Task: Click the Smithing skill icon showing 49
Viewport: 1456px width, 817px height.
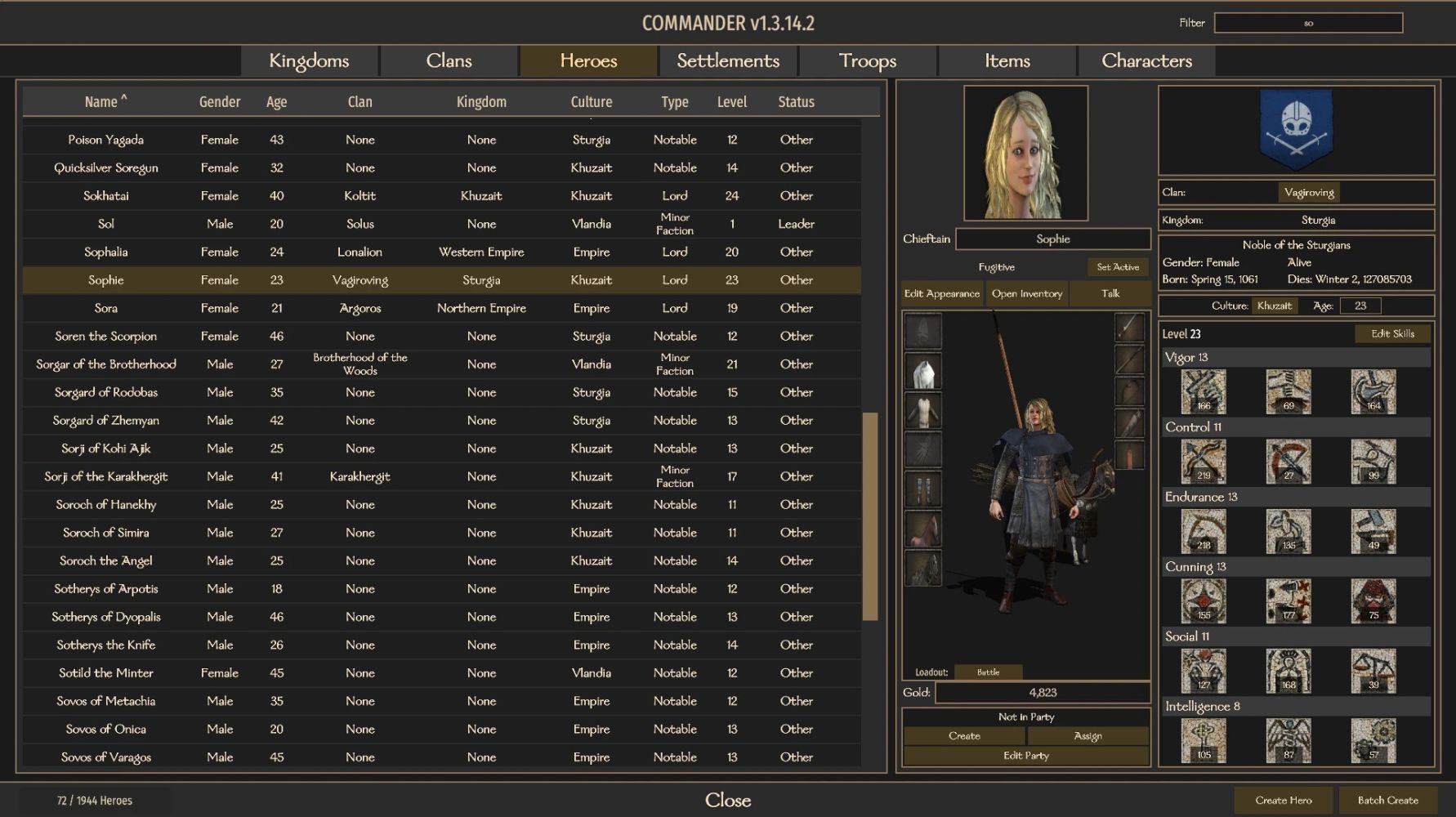Action: click(1373, 532)
